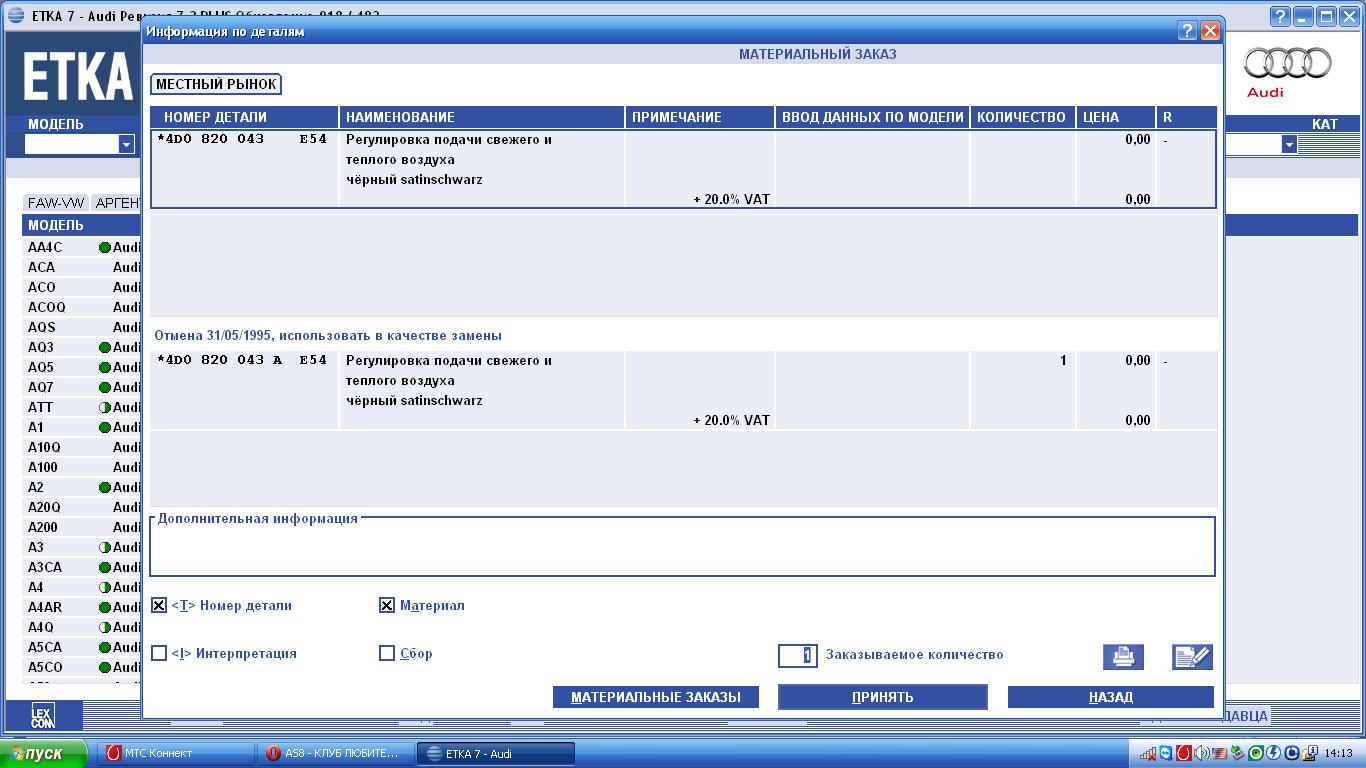Click the blue lightning bolt tray icon
The width and height of the screenshot is (1366, 768).
(x=1273, y=753)
